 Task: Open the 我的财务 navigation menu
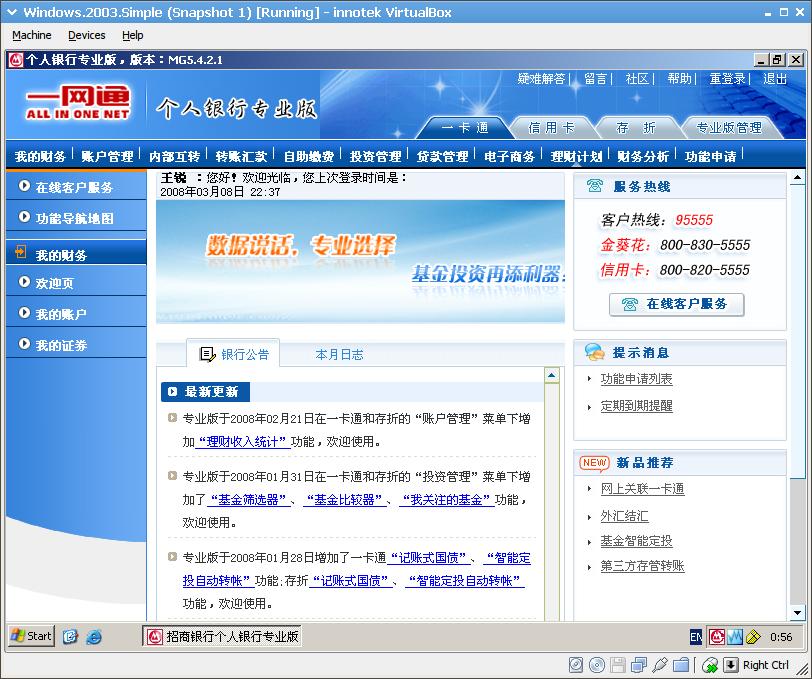point(40,156)
